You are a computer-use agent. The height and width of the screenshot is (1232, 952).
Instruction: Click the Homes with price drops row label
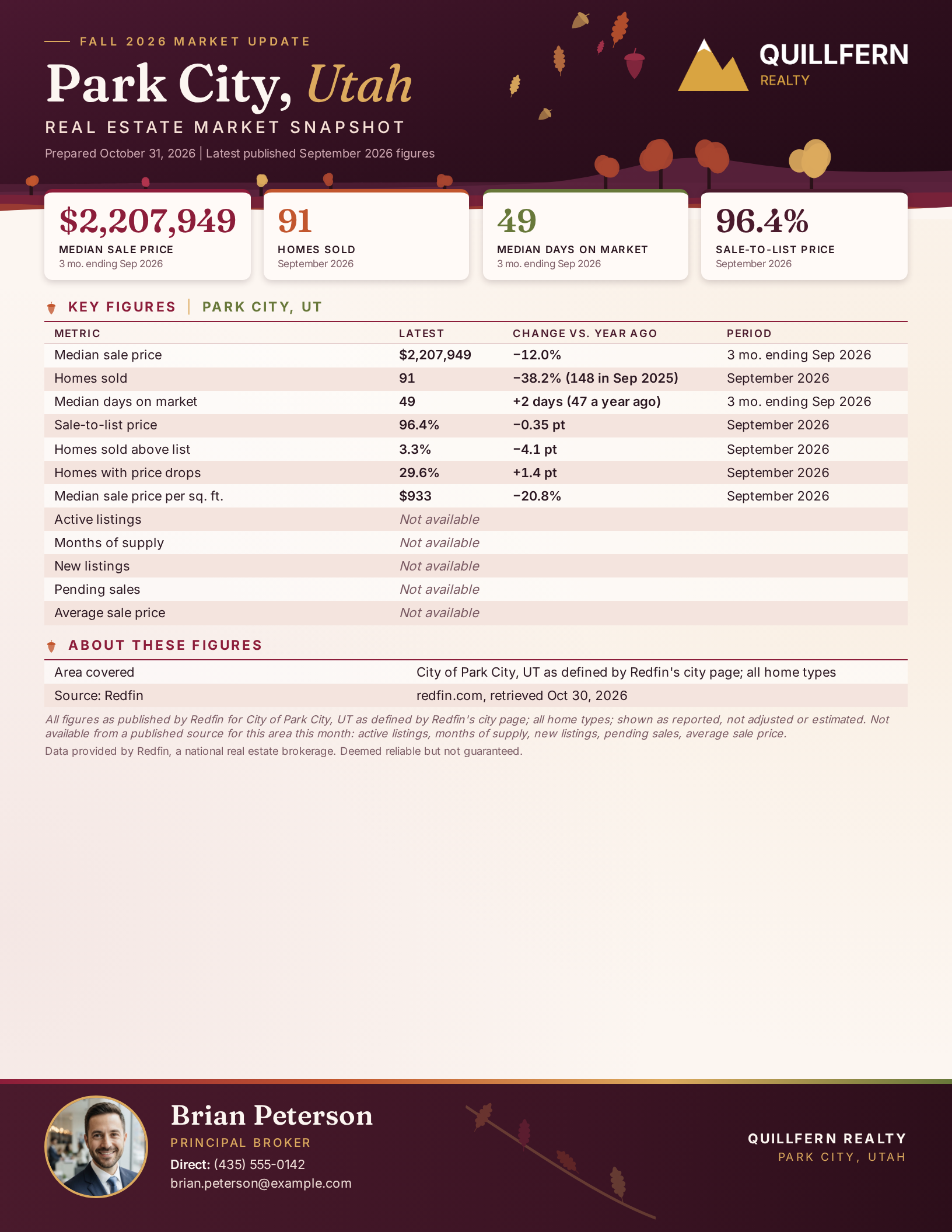[x=127, y=473]
